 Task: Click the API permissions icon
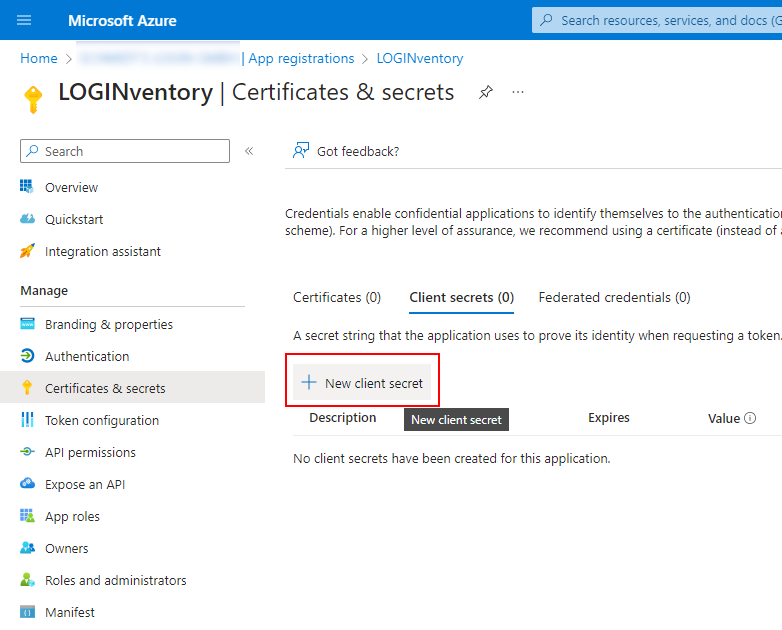point(27,452)
